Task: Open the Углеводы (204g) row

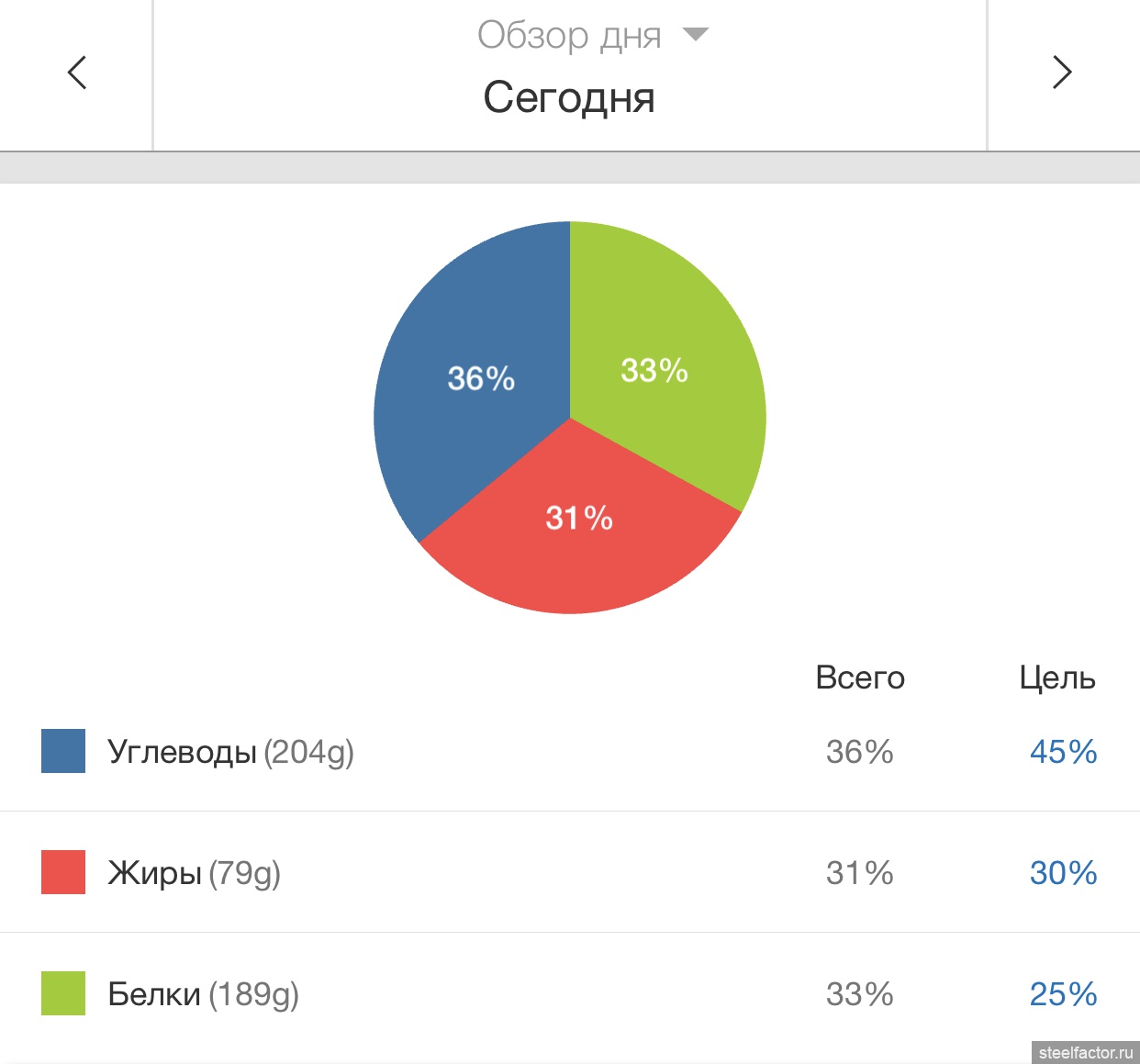Action: [570, 751]
